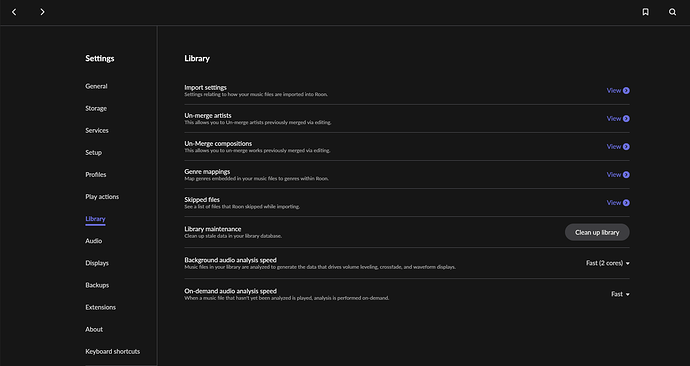View Import settings link
The height and width of the screenshot is (366, 690).
click(614, 91)
